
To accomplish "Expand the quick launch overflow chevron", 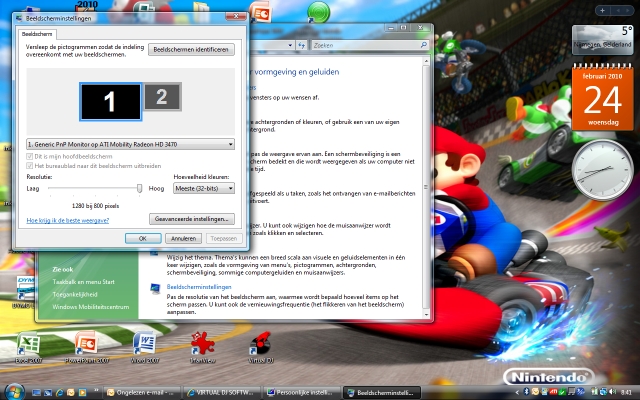I will click(x=96, y=390).
